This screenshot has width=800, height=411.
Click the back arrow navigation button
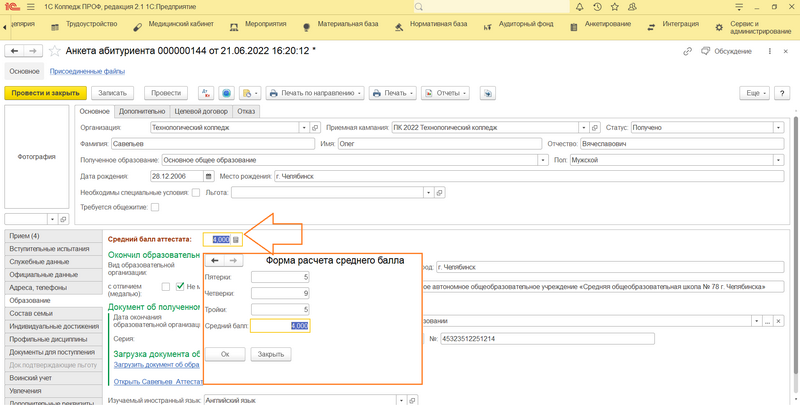click(15, 50)
